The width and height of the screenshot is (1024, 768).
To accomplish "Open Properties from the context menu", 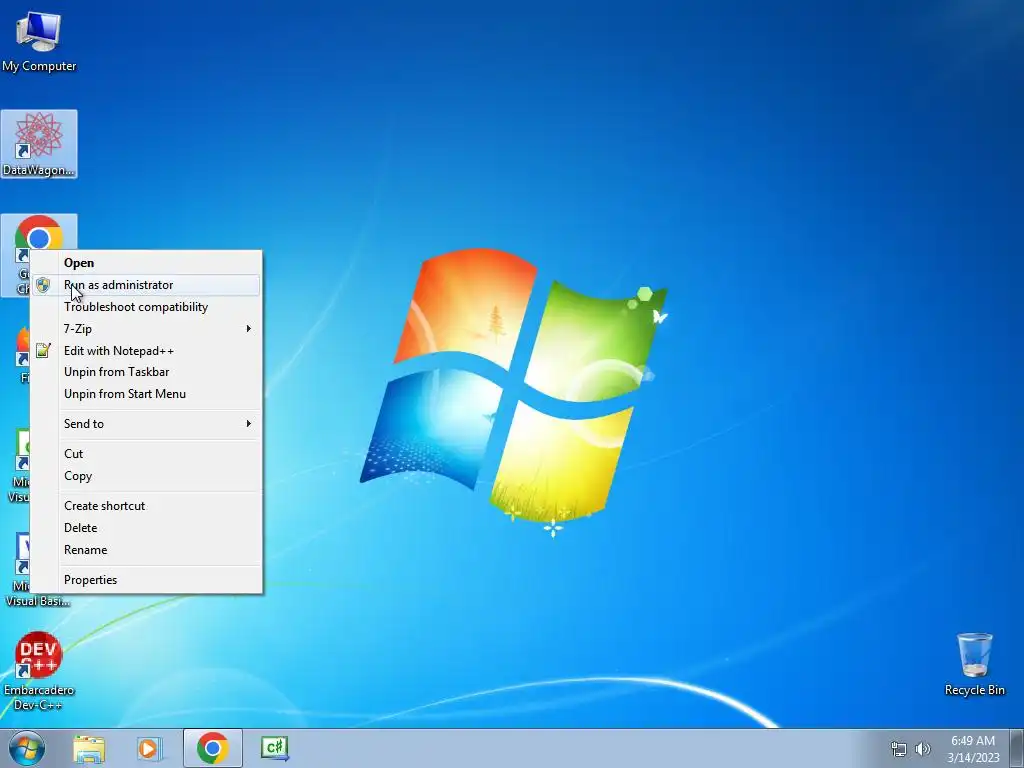I will click(146, 580).
